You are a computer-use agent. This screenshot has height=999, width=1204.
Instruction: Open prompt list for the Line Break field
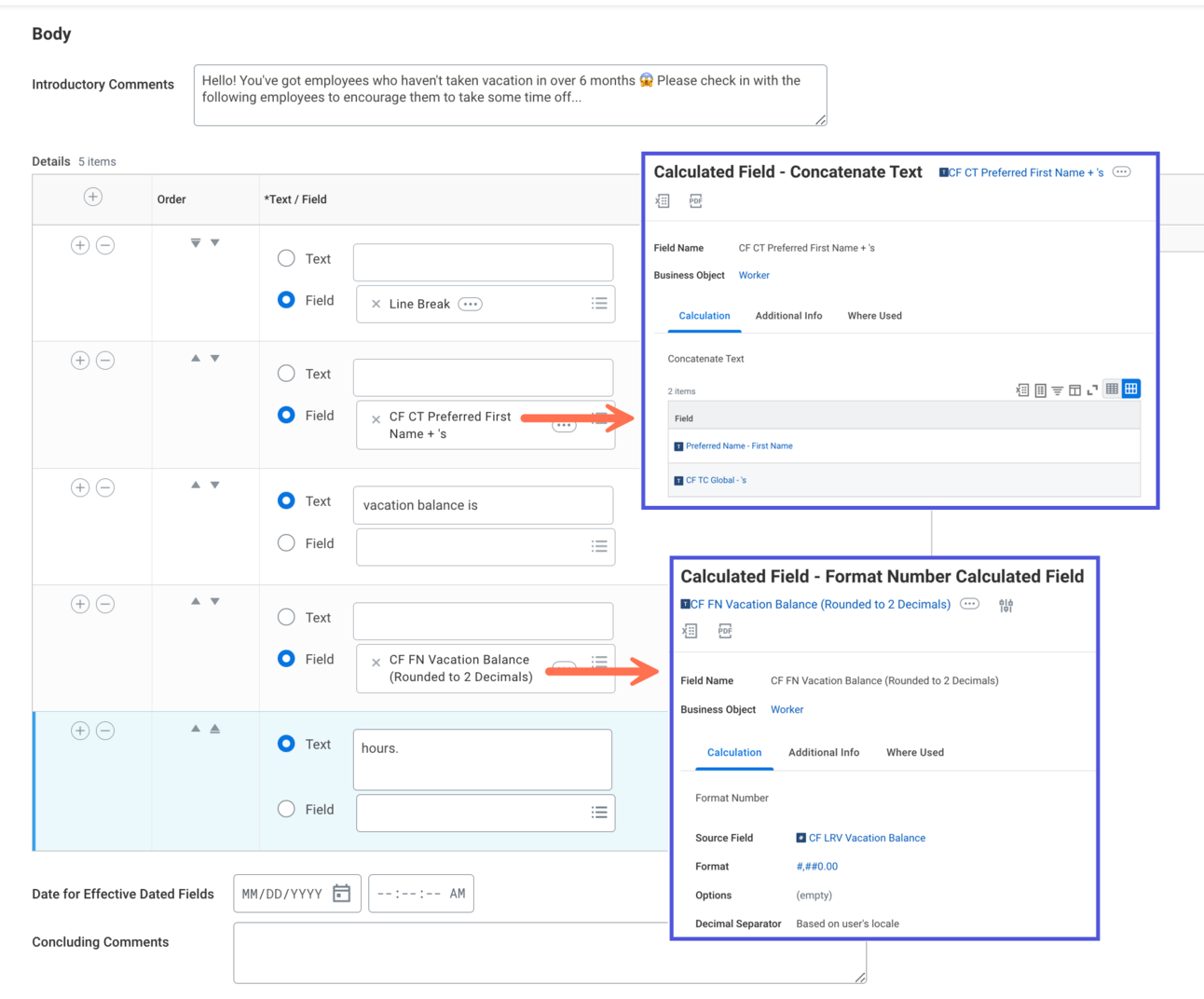tap(599, 304)
